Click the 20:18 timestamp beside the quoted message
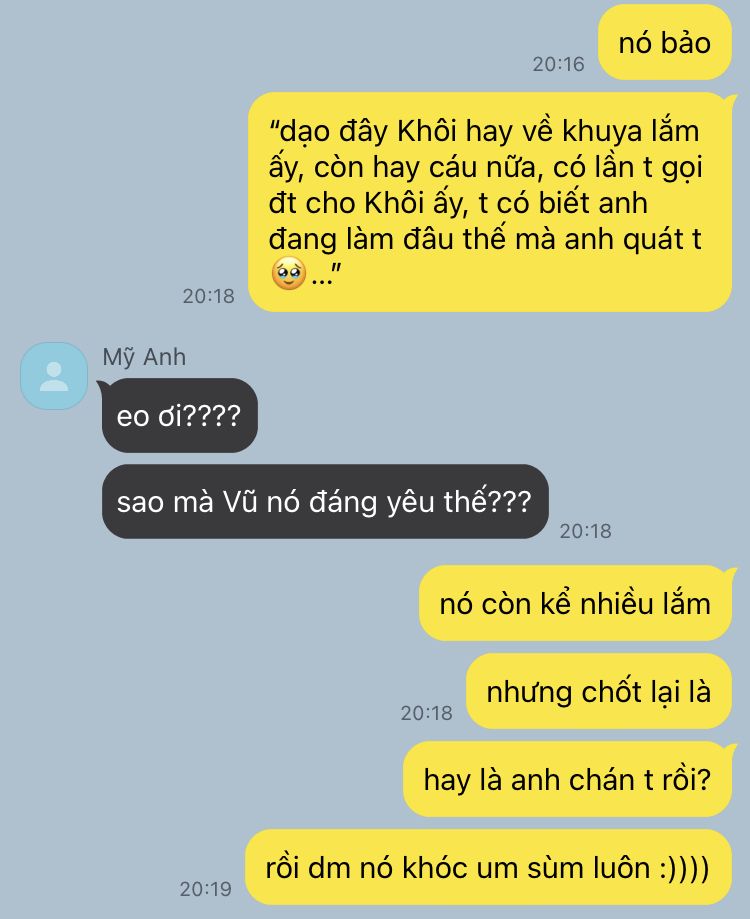This screenshot has height=919, width=750. (x=209, y=296)
